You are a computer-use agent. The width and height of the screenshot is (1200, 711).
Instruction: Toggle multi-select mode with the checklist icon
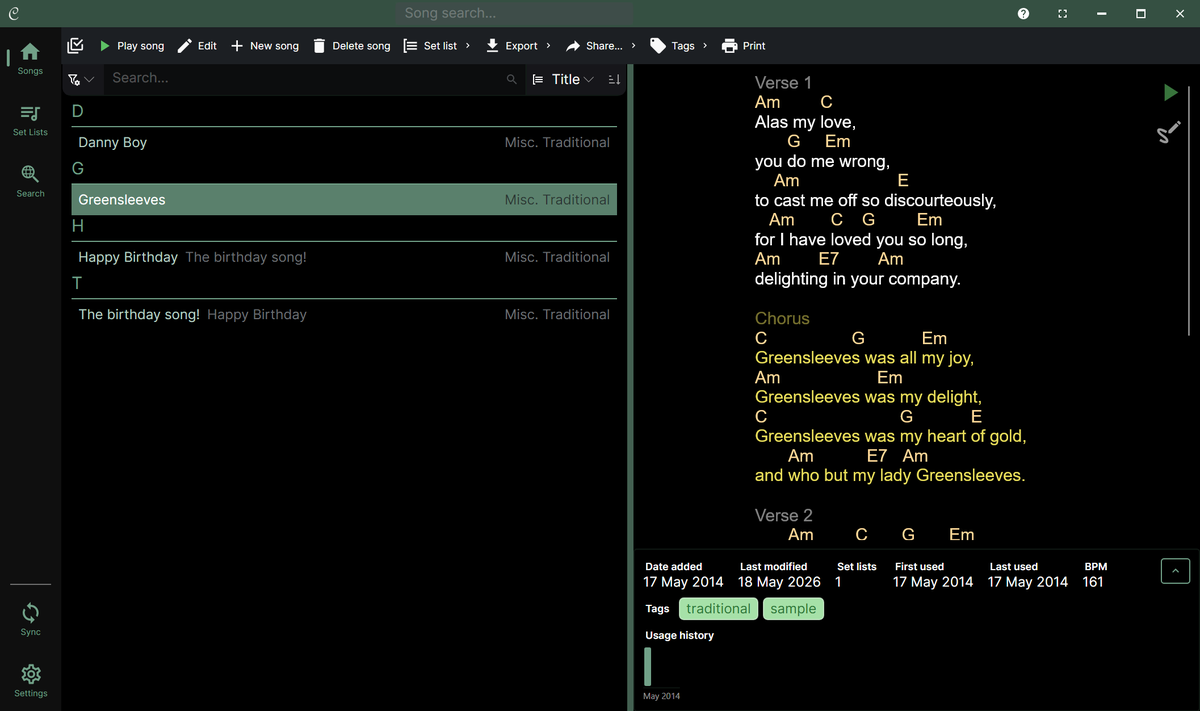[x=75, y=45]
